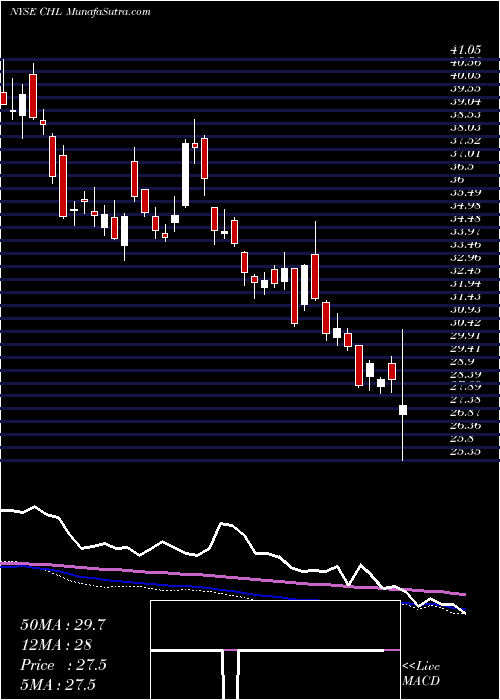
Task: Click the 28.9 price axis label
Action: click(x=461, y=361)
